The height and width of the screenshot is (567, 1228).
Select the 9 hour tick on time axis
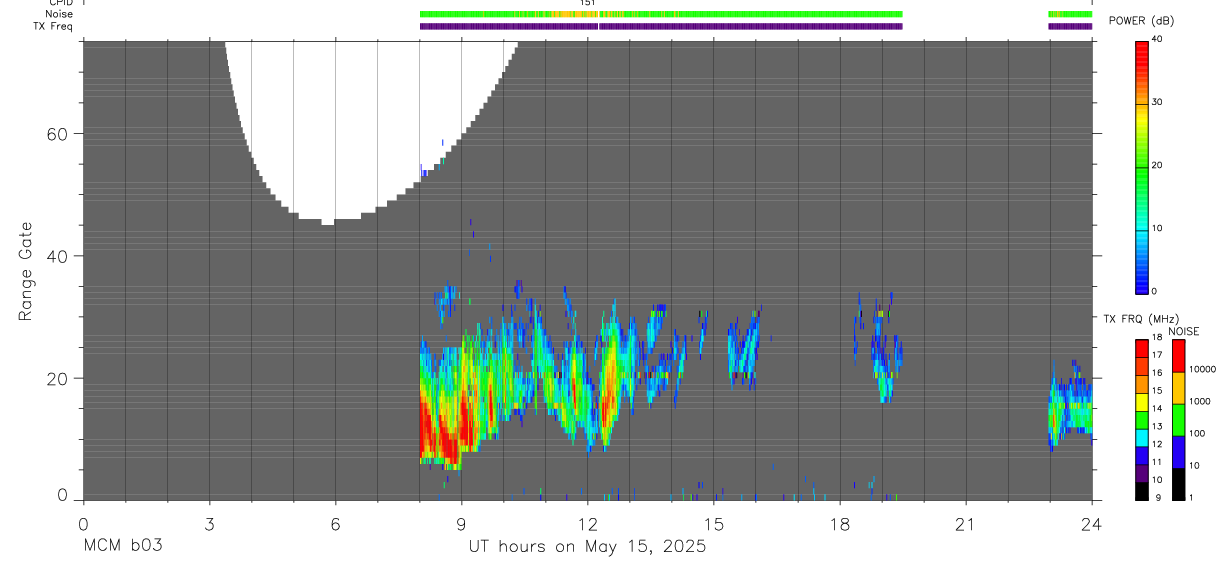pyautogui.click(x=461, y=525)
